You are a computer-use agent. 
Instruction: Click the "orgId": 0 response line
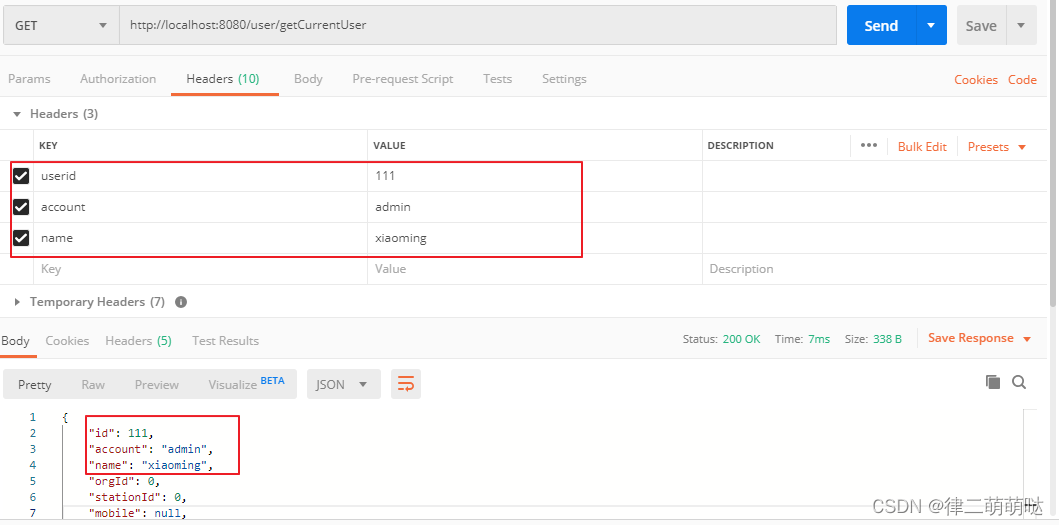point(124,482)
